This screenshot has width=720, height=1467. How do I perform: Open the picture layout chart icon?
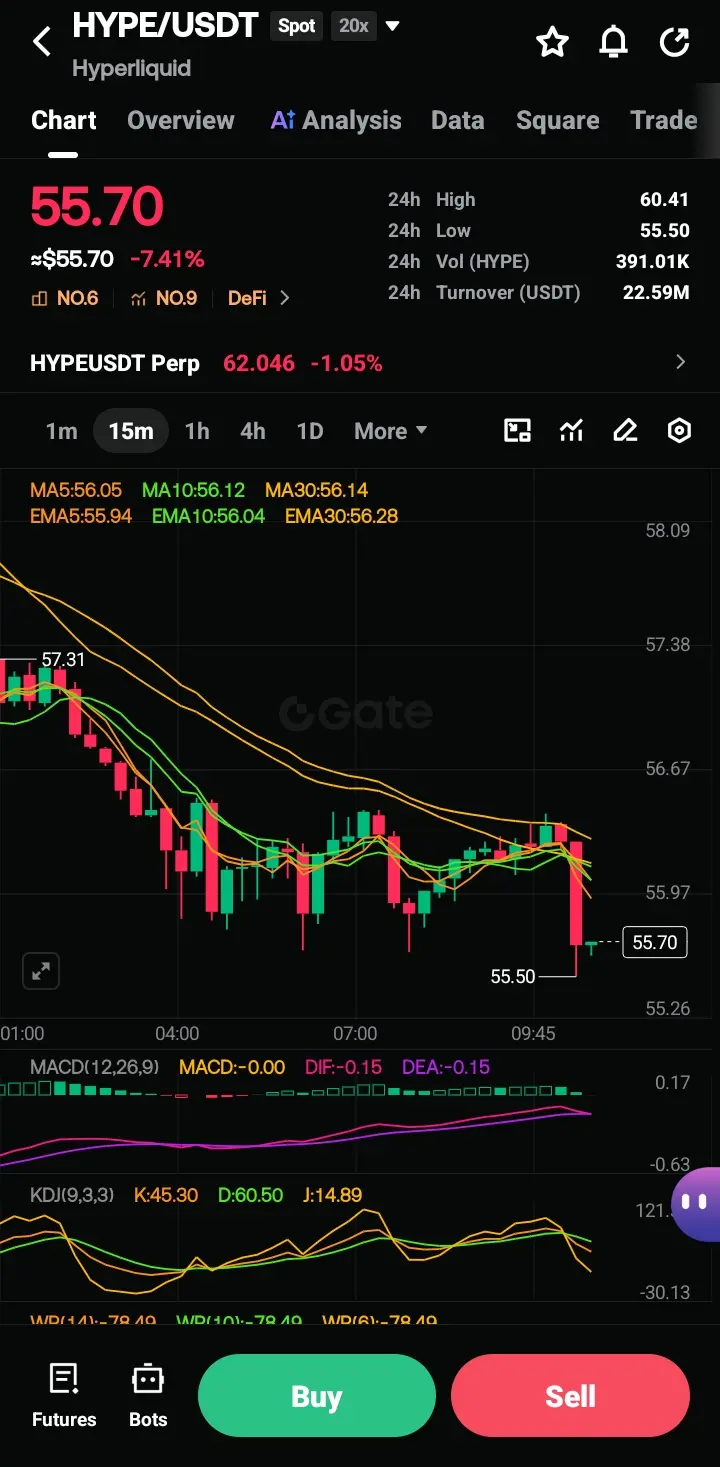pos(517,431)
